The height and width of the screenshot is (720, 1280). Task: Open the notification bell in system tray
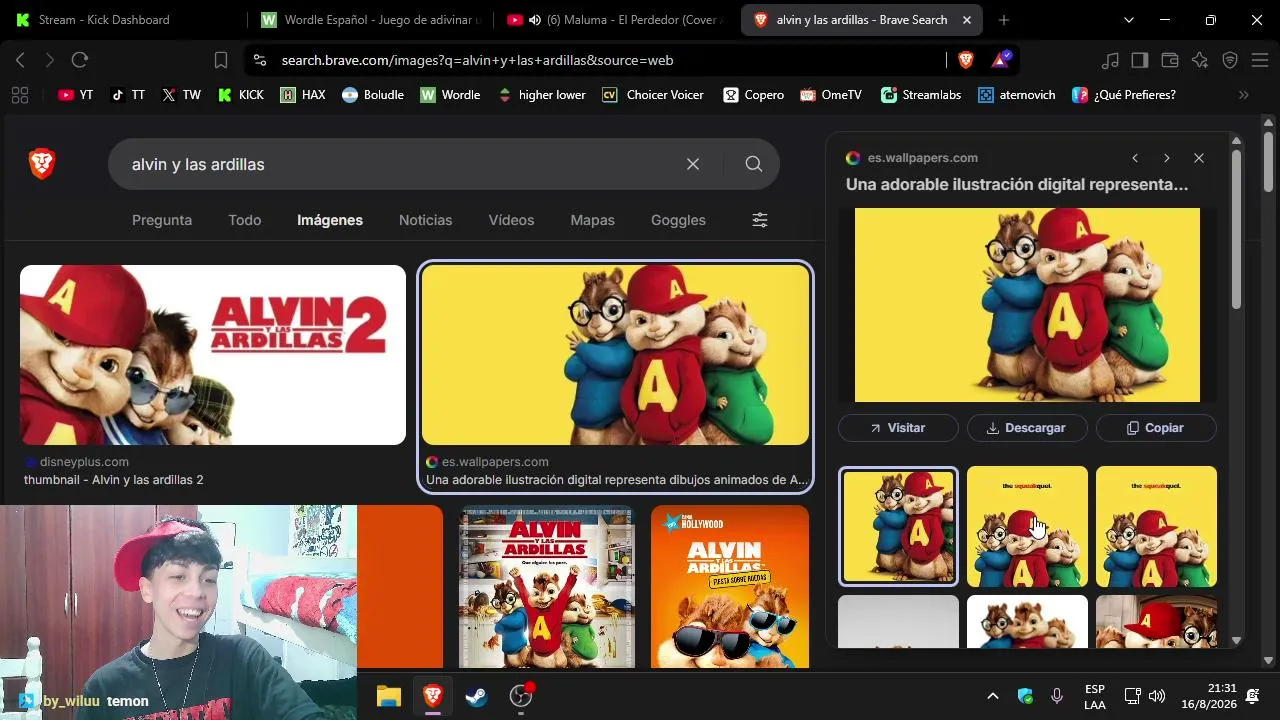click(1252, 696)
